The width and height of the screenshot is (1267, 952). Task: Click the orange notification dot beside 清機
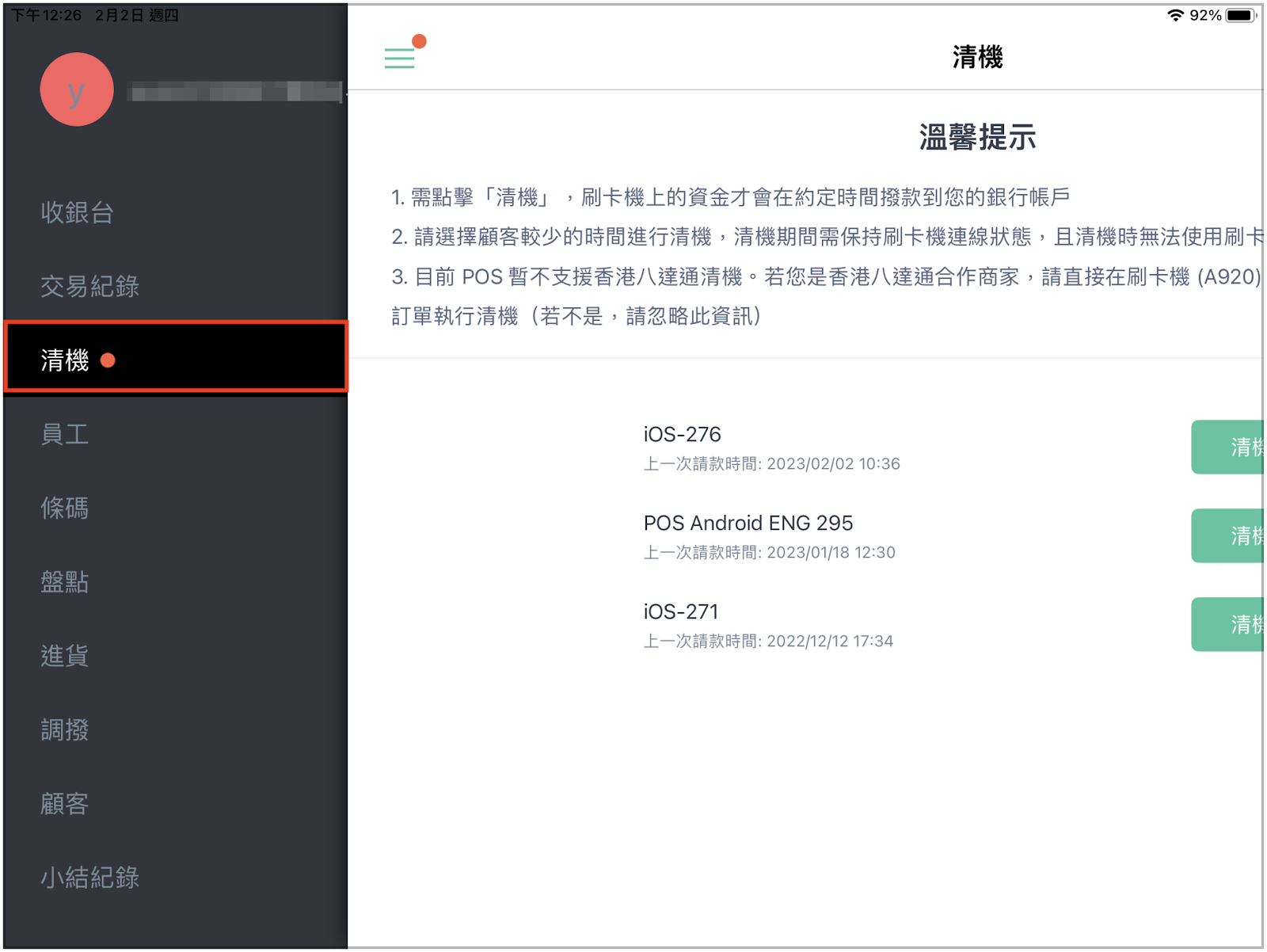click(108, 360)
